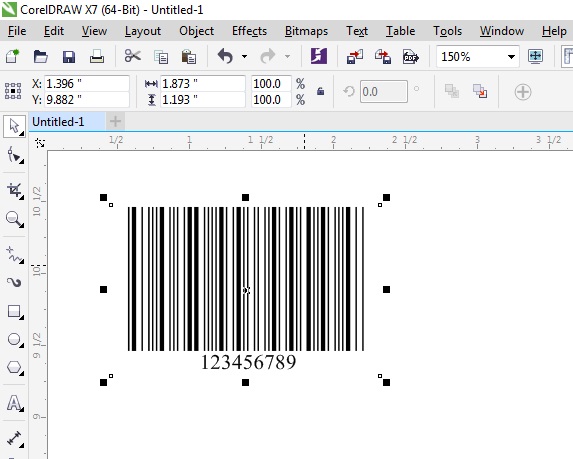Select the Rectangle tool
The height and width of the screenshot is (459, 573).
(15, 311)
